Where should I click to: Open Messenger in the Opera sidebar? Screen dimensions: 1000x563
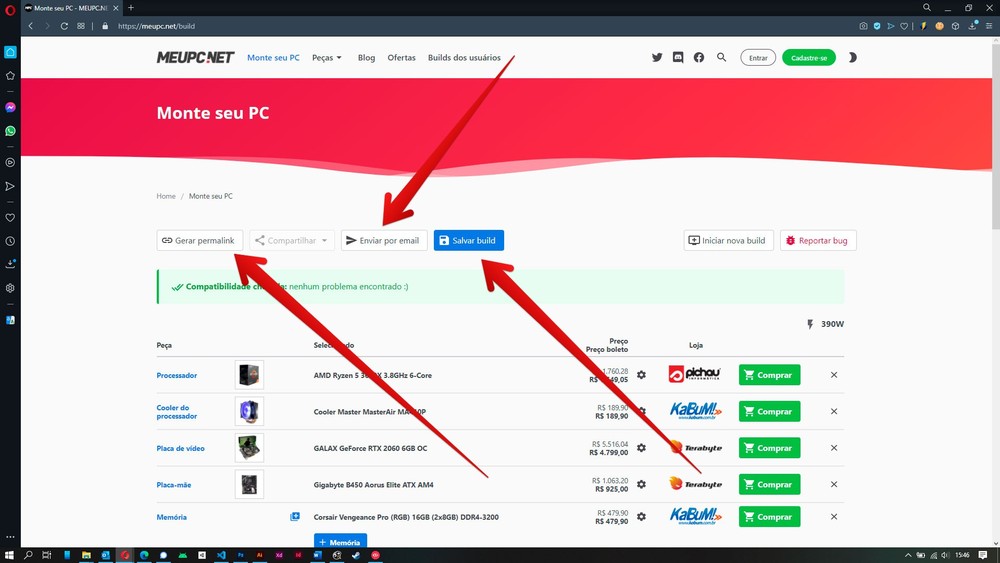(10, 107)
